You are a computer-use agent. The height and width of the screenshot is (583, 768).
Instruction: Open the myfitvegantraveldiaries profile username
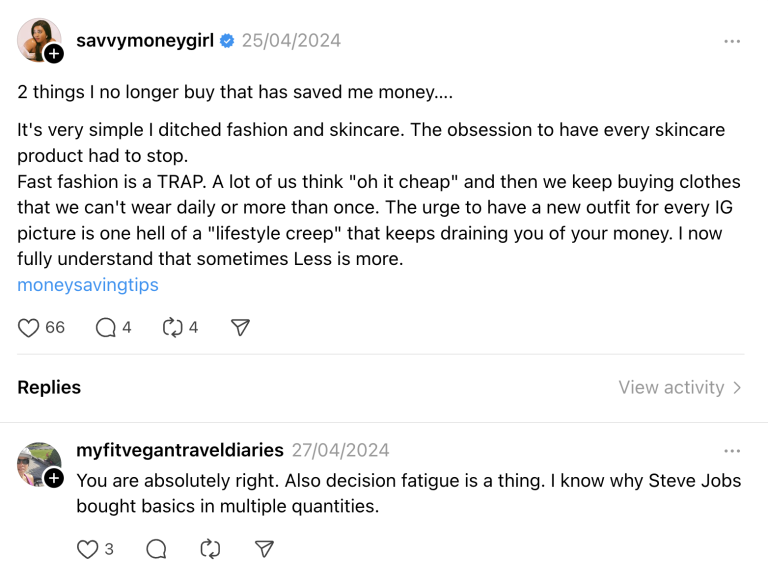click(x=180, y=451)
